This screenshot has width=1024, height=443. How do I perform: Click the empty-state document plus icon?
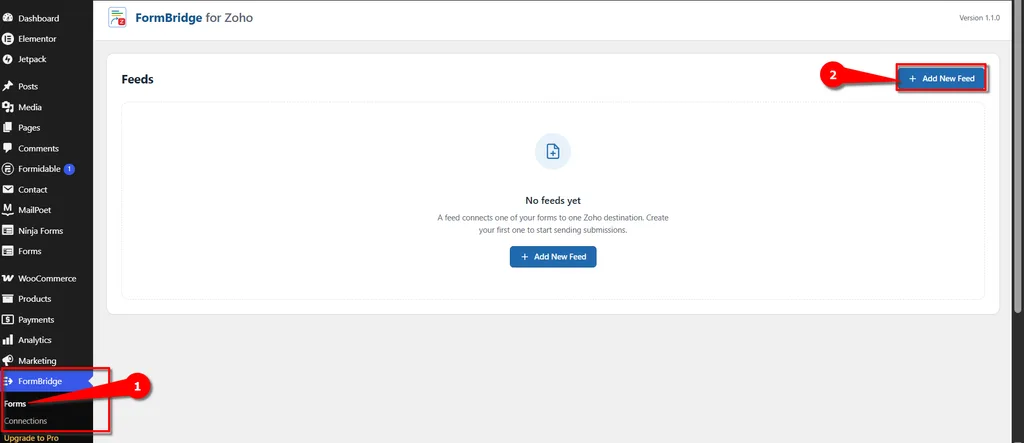552,152
